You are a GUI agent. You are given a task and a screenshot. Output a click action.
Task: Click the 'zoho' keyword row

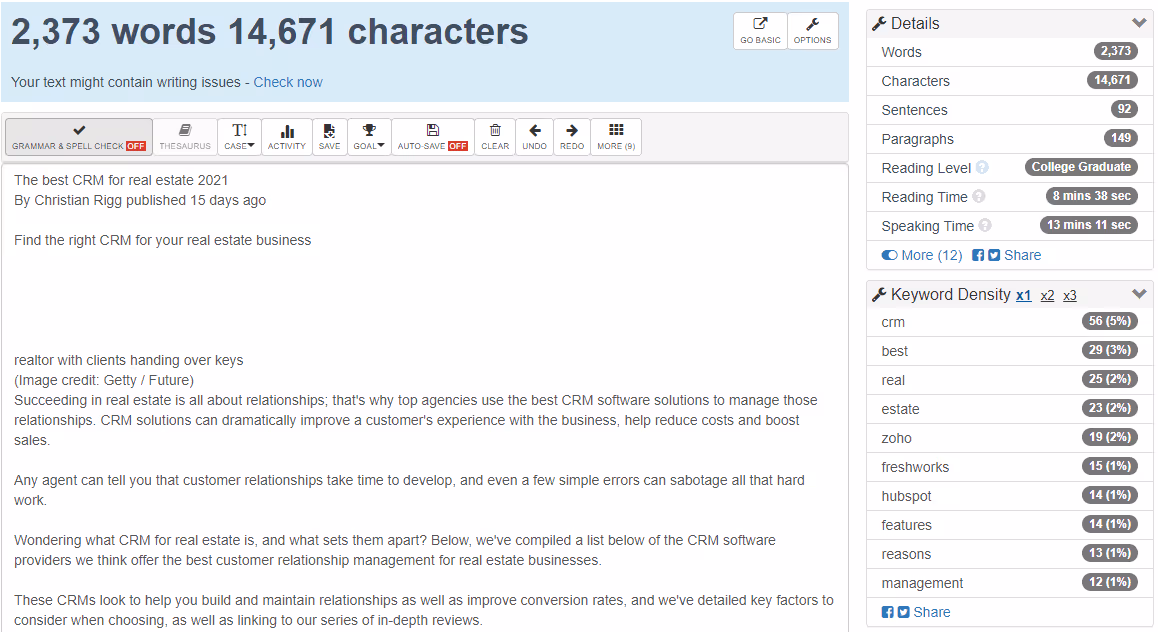click(x=1010, y=438)
